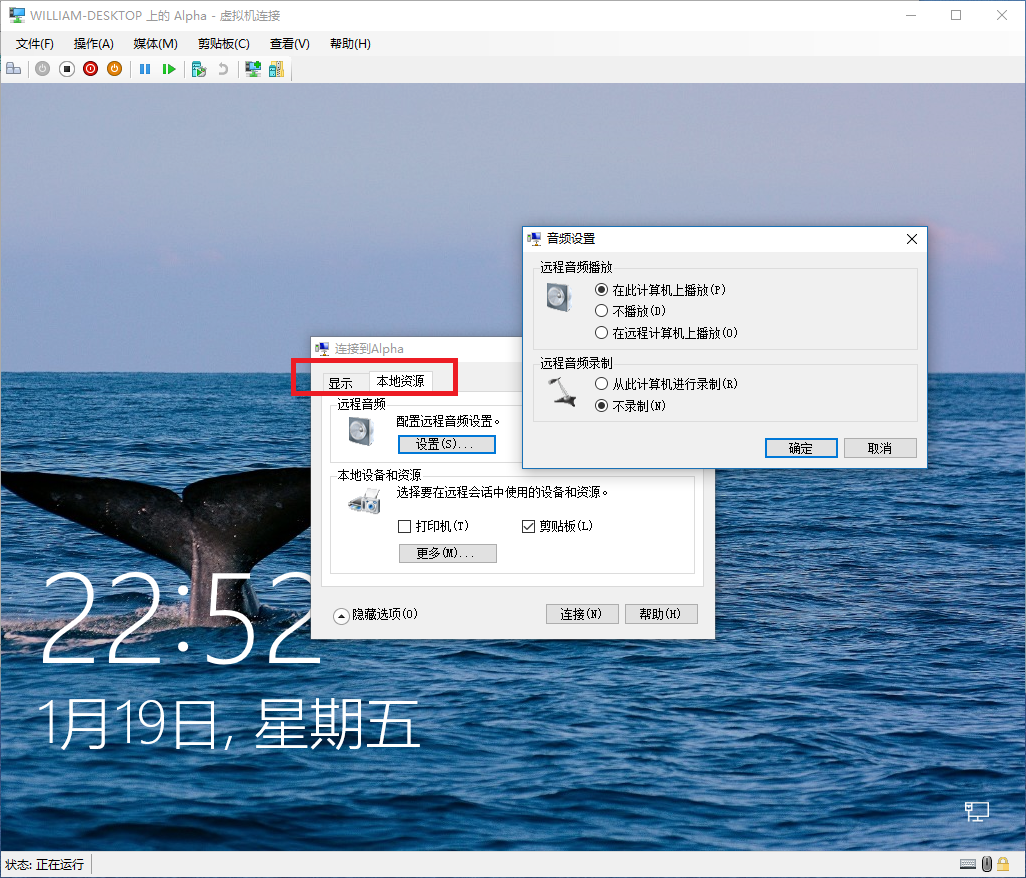Click 设置(S) under 远程音频
1026x878 pixels.
446,443
